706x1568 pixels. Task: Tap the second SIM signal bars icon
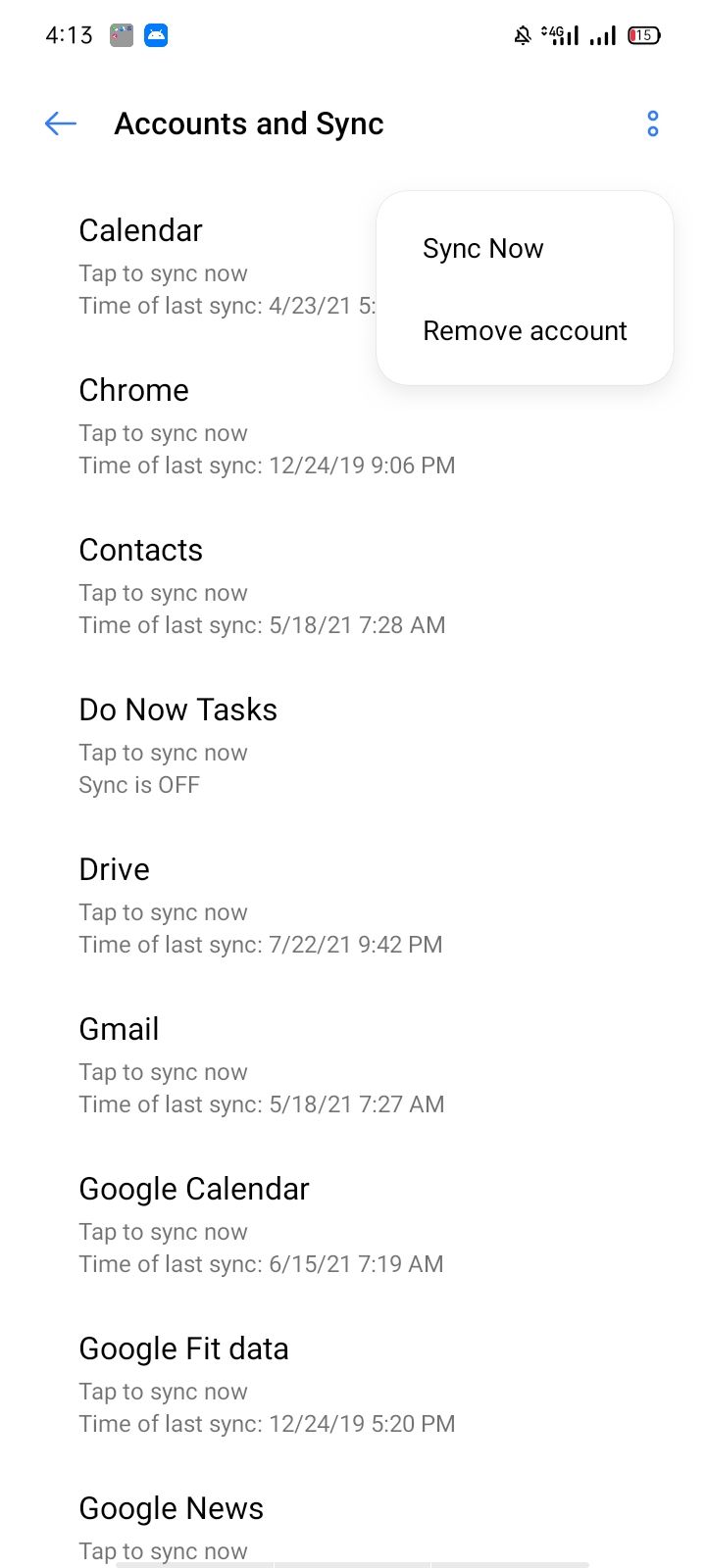click(603, 36)
